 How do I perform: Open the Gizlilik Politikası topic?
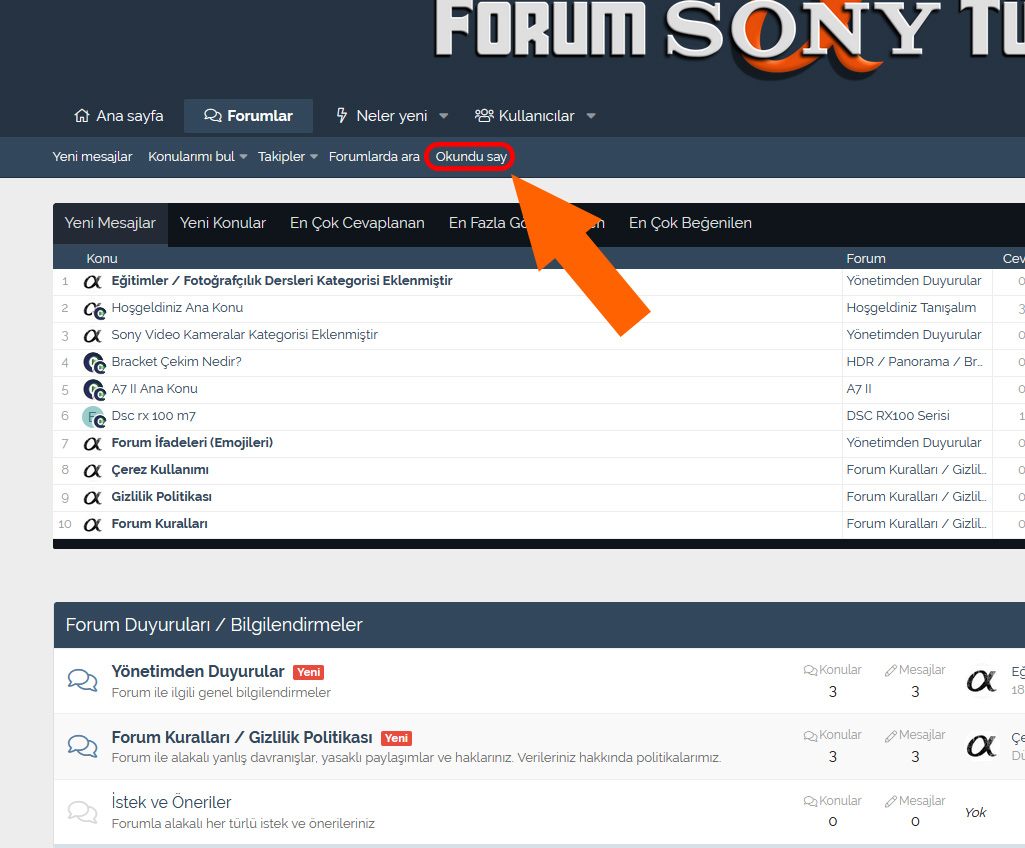tap(161, 497)
